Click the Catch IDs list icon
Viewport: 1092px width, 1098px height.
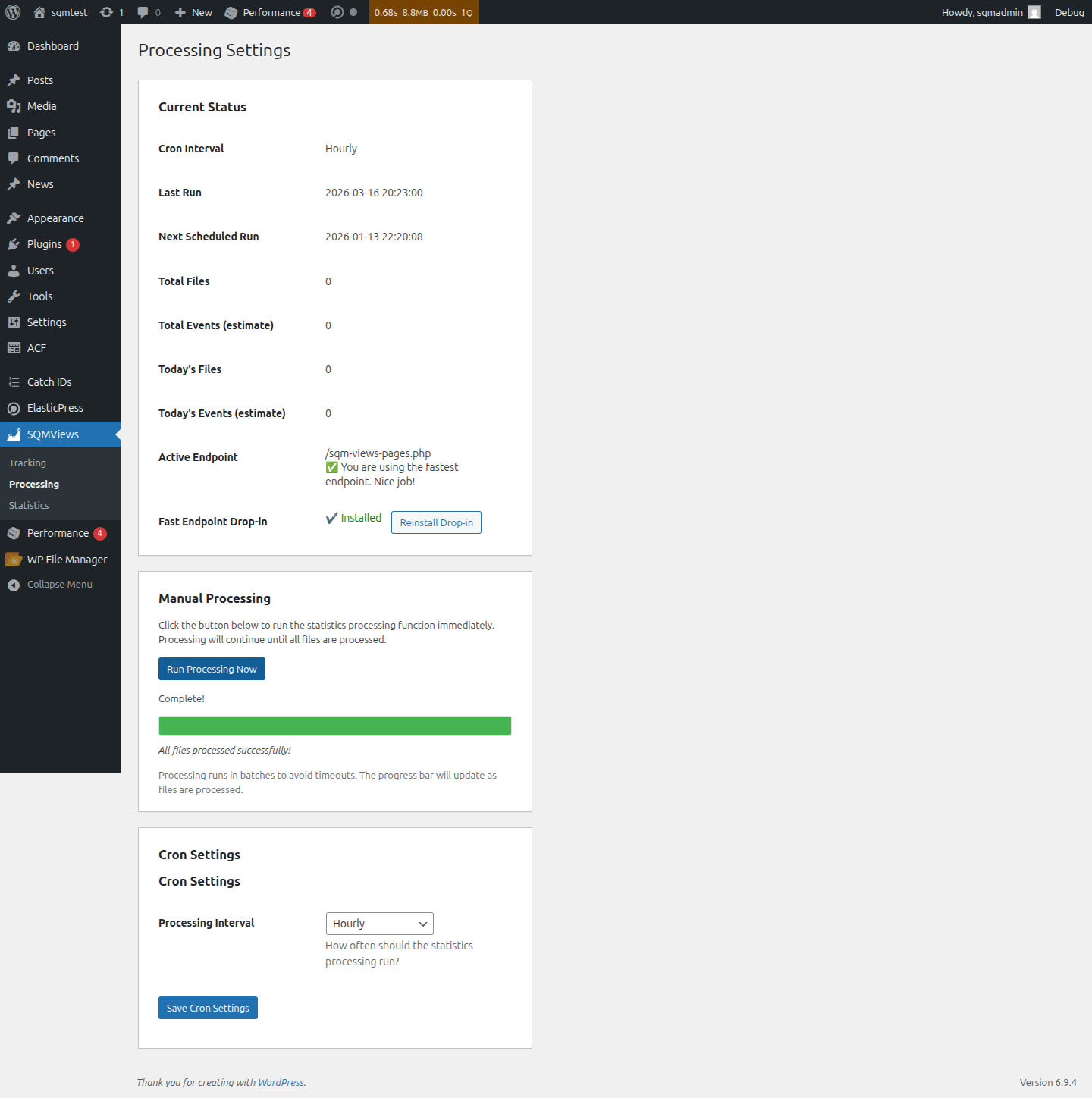pos(14,382)
